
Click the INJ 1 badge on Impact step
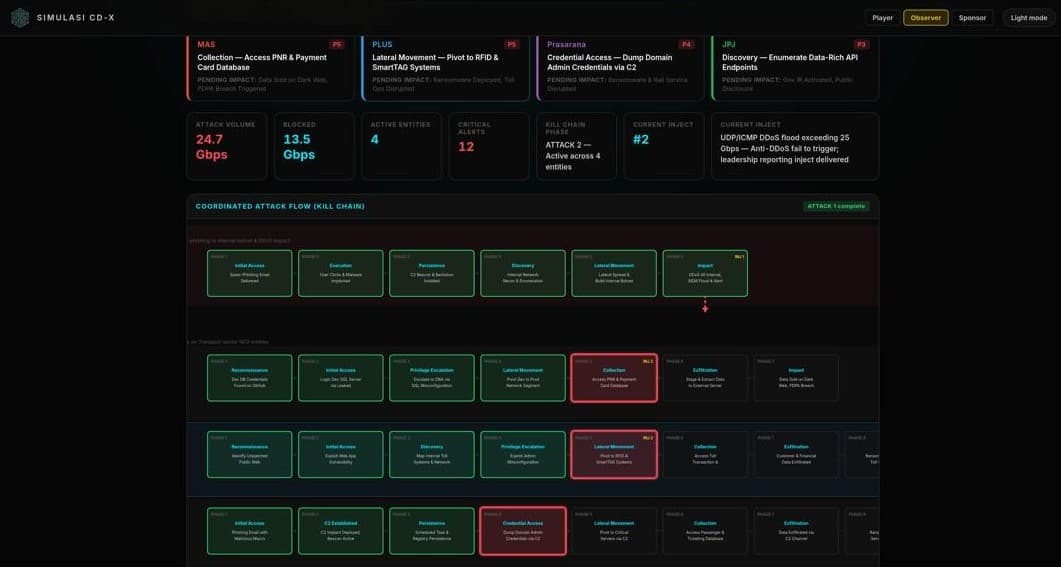[739, 257]
